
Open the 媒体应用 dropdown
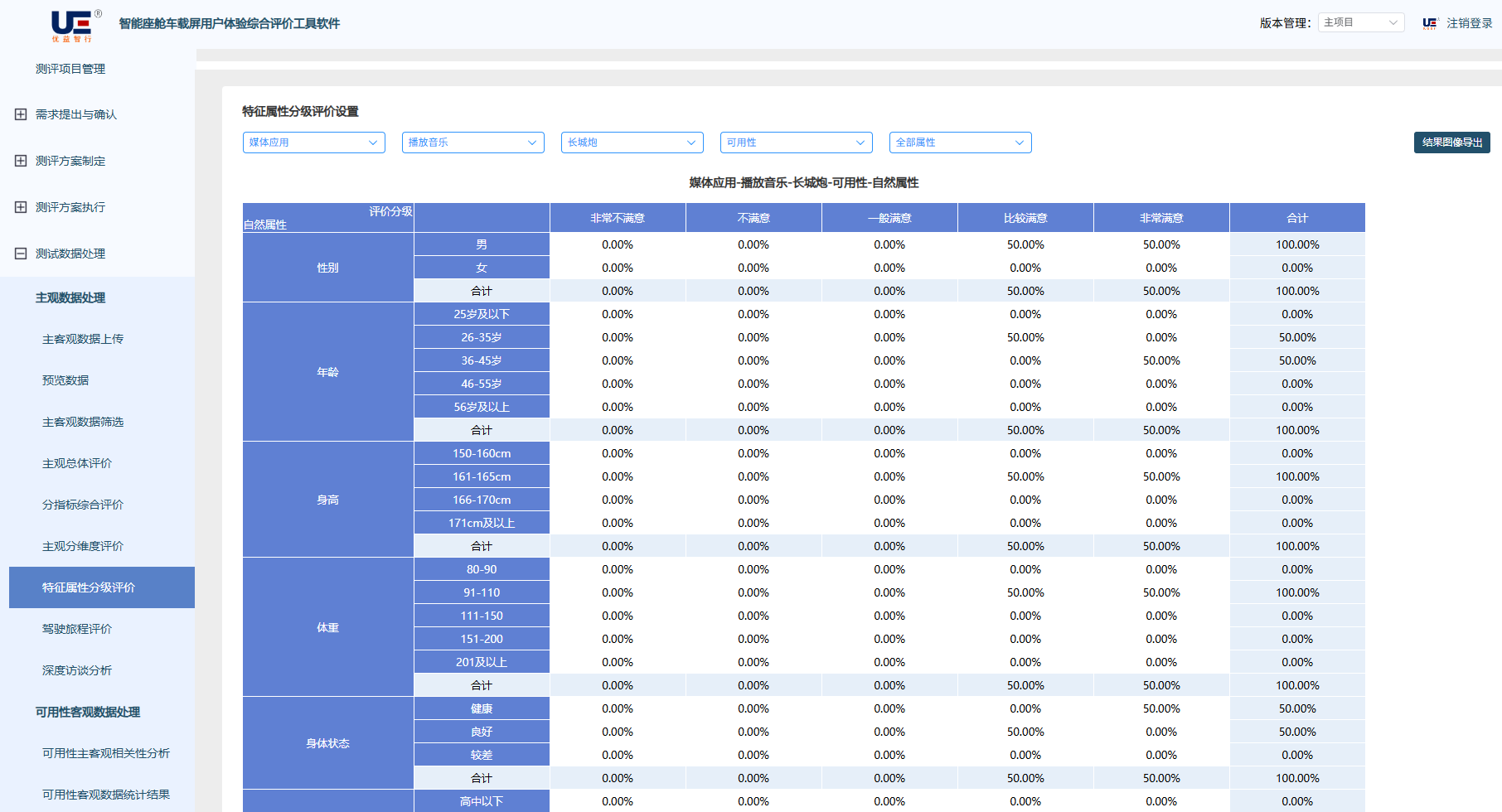(314, 143)
